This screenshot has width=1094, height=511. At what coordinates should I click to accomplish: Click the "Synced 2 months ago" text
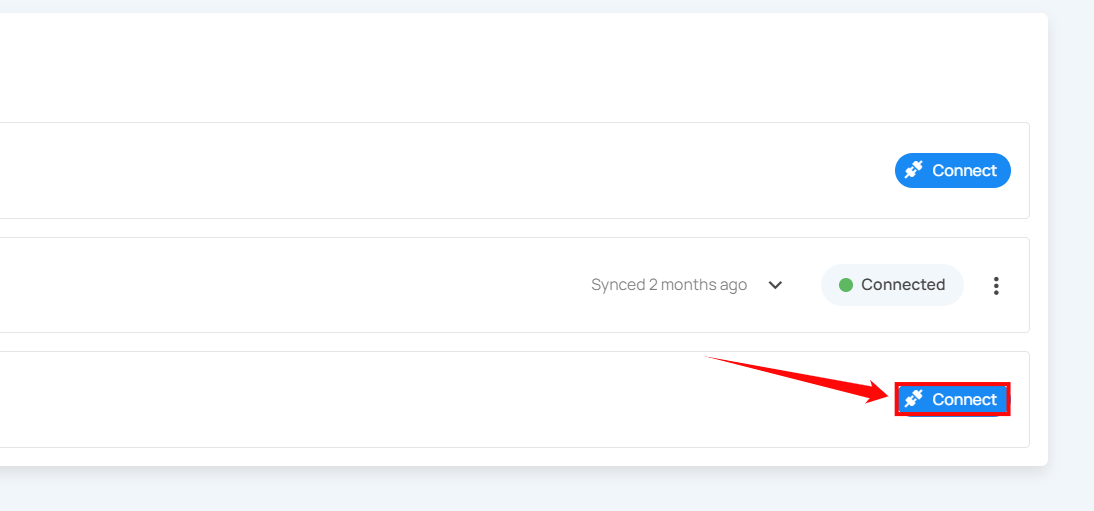[x=669, y=285]
